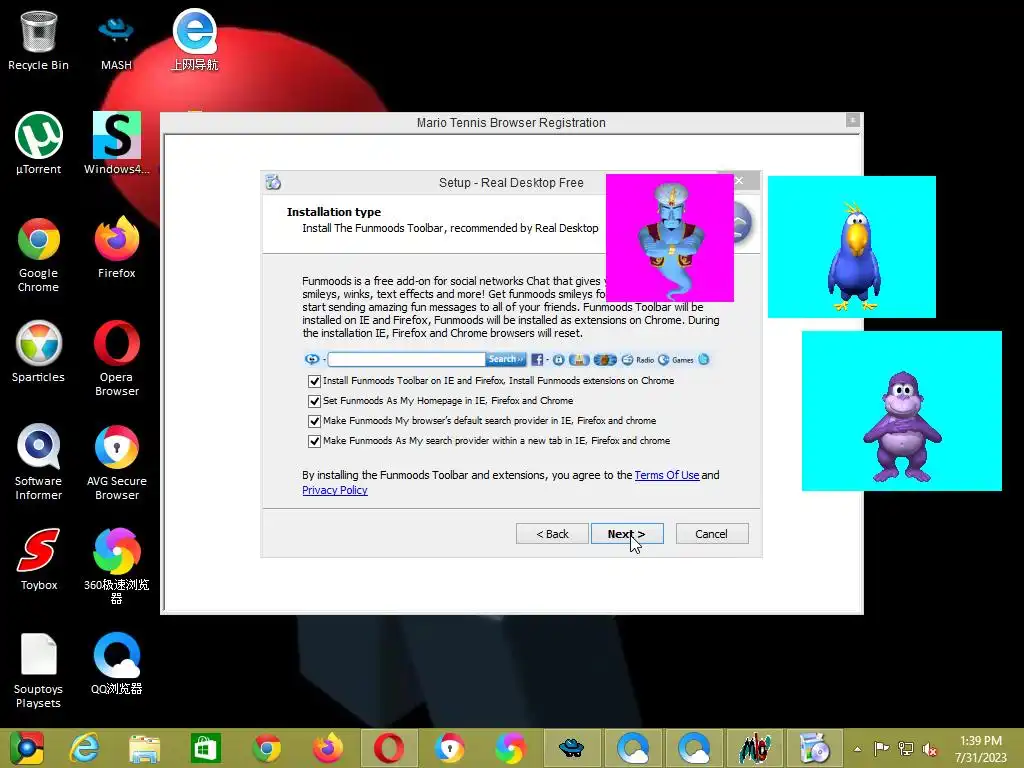Open 360 browser from the taskbar
Screen dimensions: 1024x768
click(510, 748)
